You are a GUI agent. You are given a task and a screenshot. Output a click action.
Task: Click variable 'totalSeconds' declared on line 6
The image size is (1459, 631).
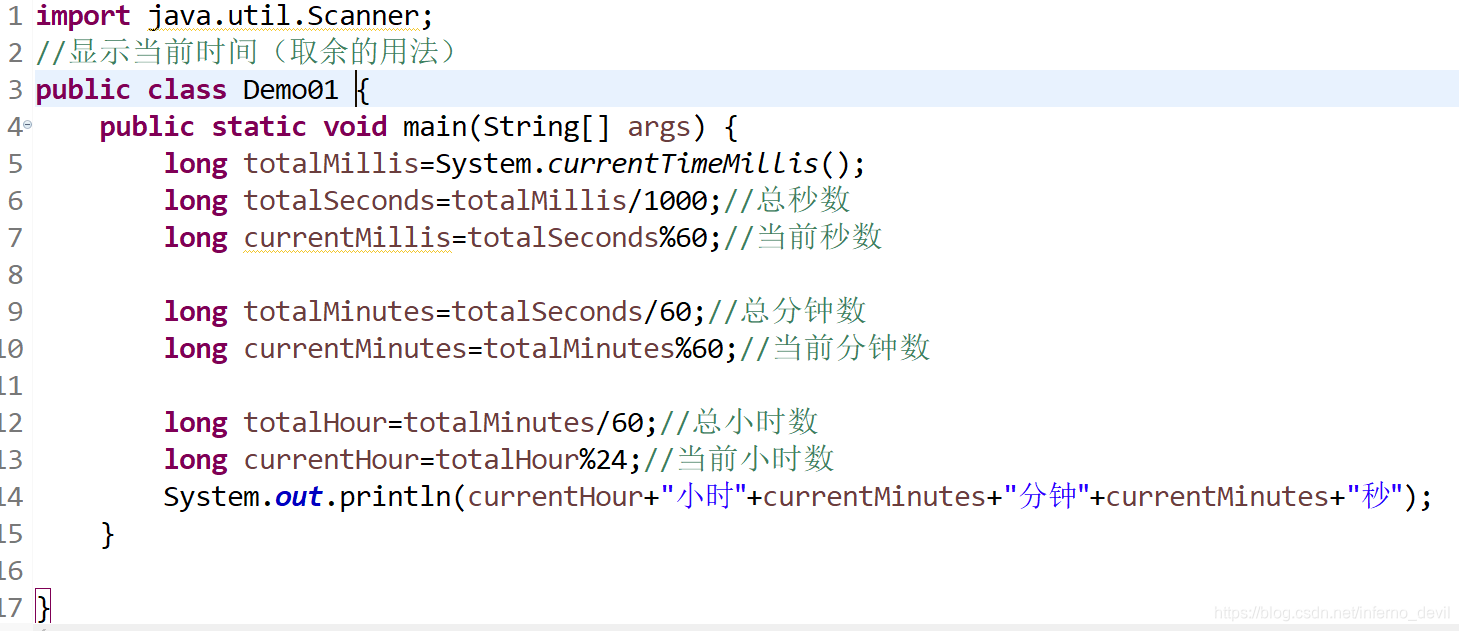point(339,201)
